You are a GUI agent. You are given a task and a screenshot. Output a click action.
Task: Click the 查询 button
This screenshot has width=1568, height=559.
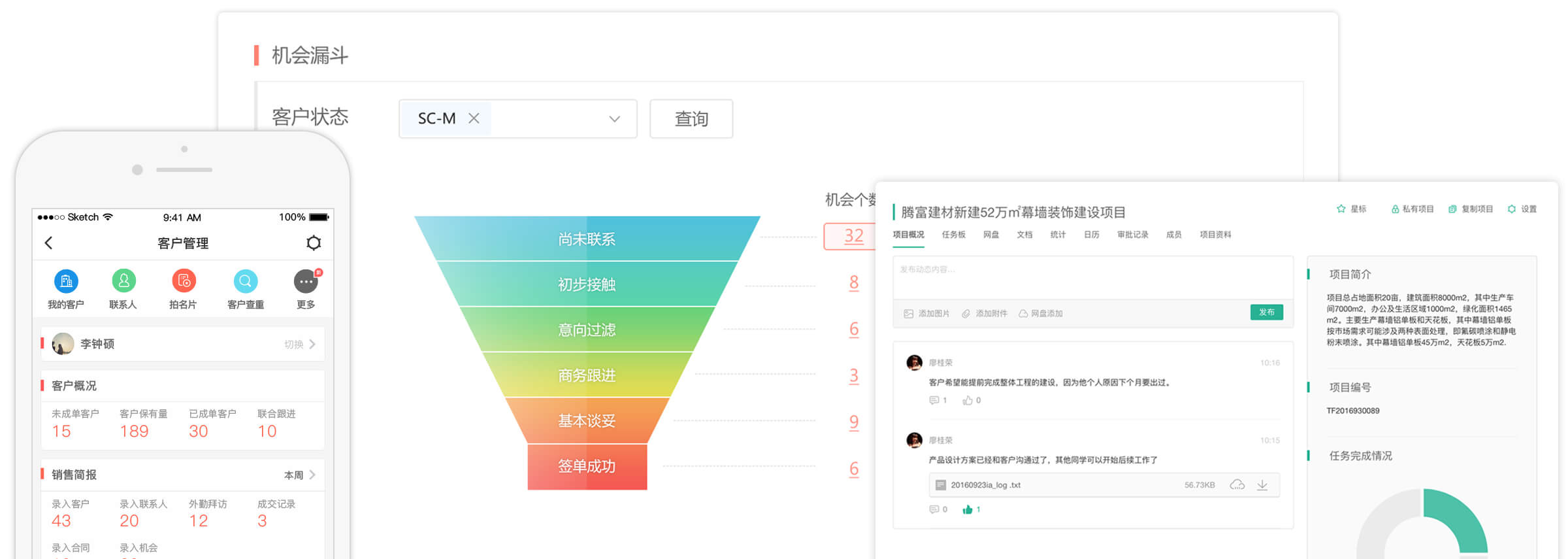point(691,119)
